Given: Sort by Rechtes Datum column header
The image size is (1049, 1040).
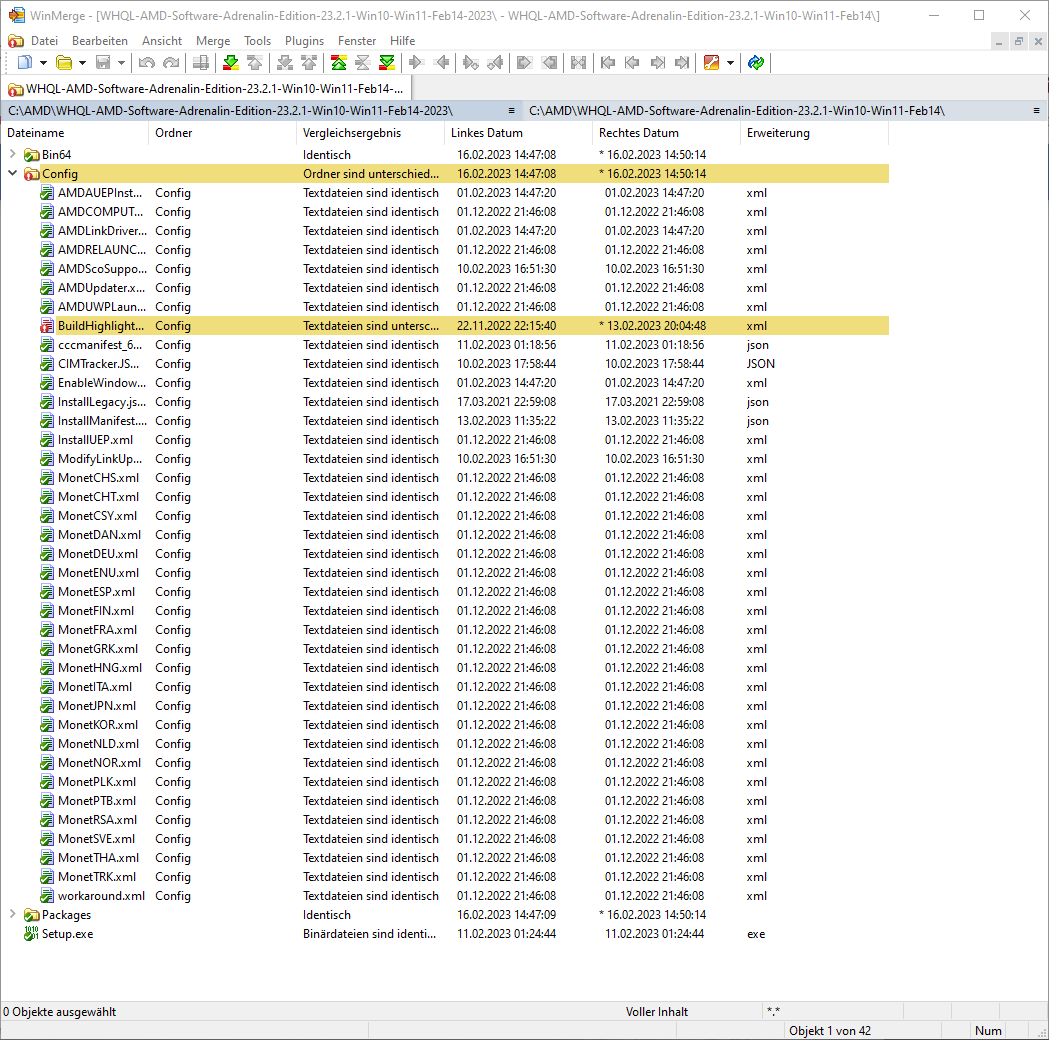Looking at the screenshot, I should [666, 133].
